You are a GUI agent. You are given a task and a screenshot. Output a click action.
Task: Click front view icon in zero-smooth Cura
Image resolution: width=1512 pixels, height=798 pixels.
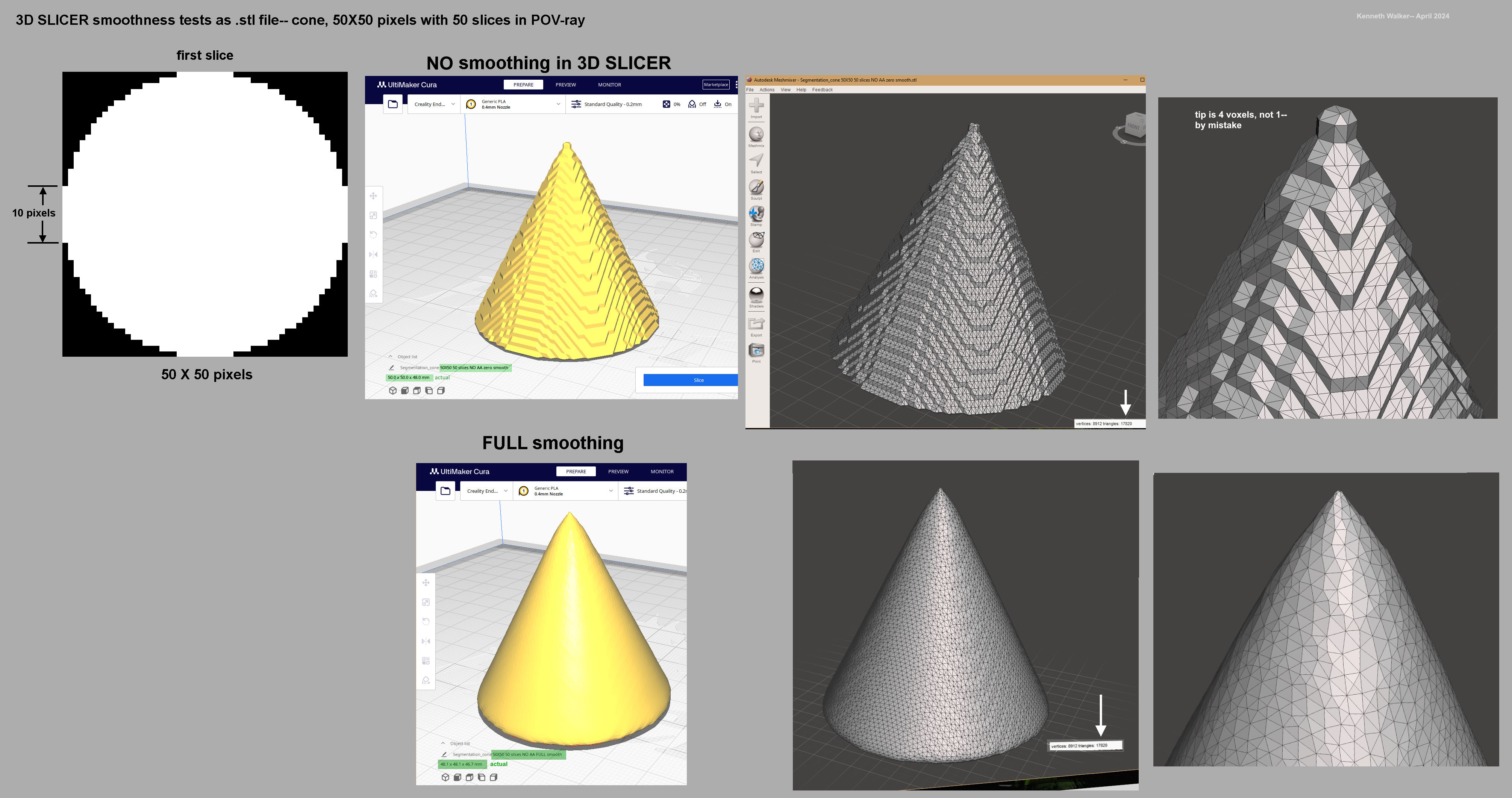click(405, 391)
